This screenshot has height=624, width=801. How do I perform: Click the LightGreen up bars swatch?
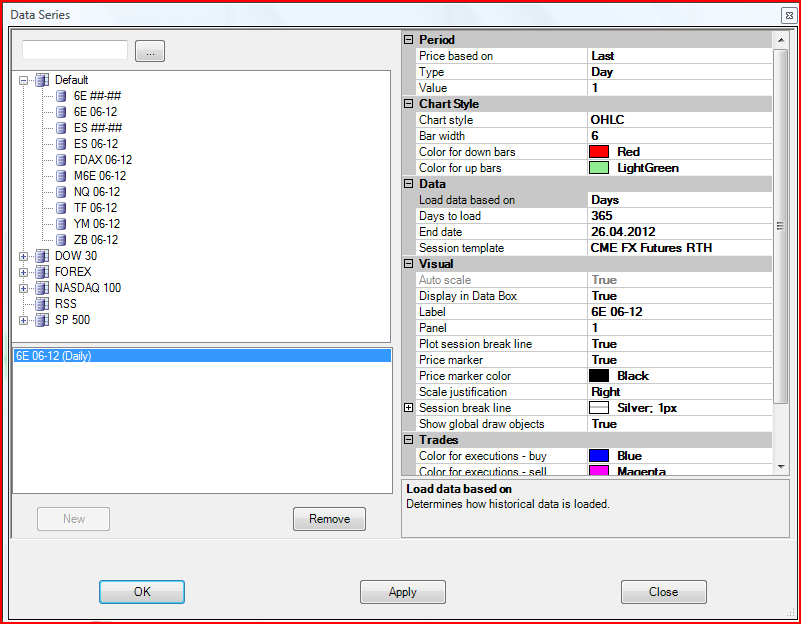[599, 167]
